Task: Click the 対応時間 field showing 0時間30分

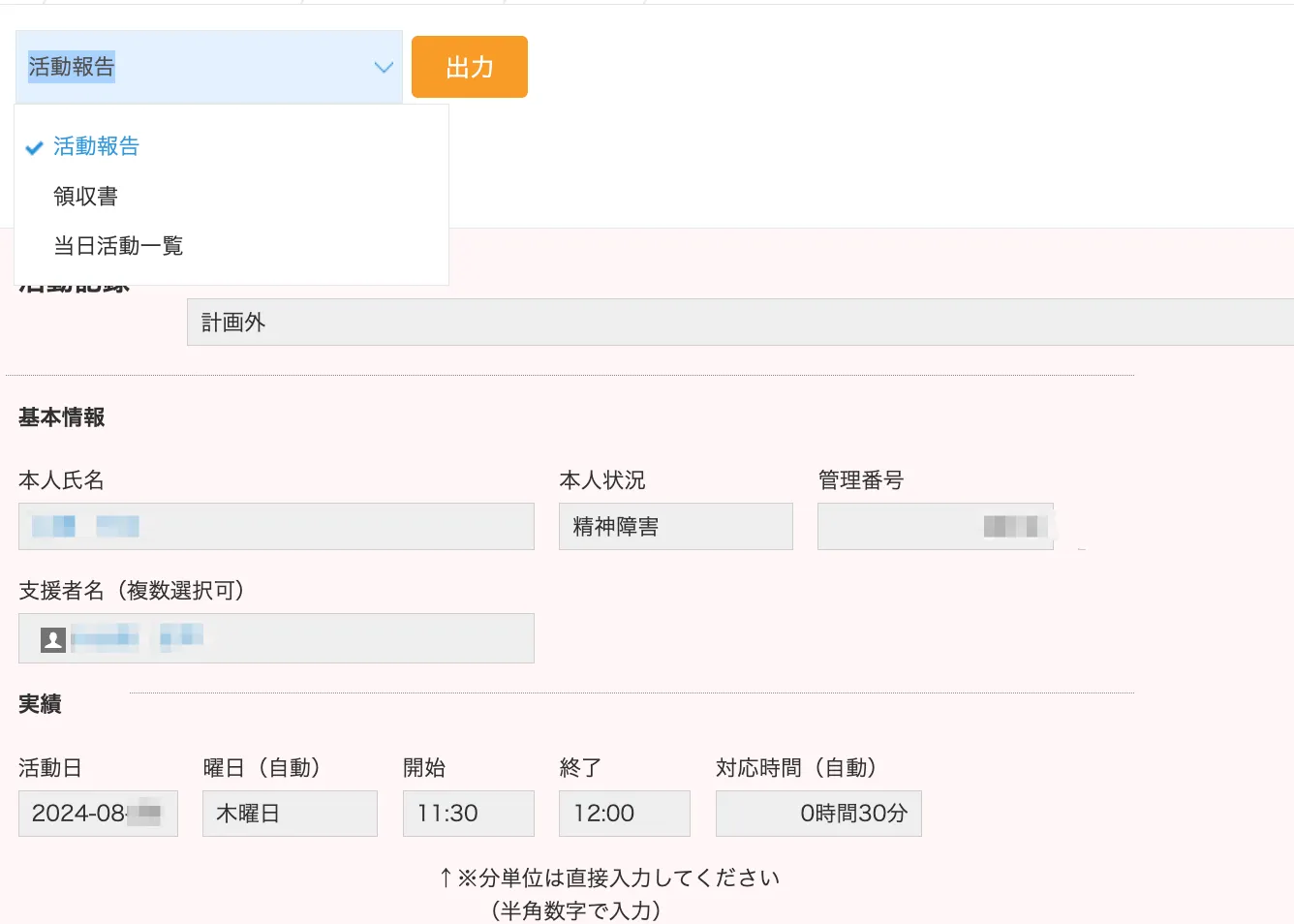Action: point(818,814)
